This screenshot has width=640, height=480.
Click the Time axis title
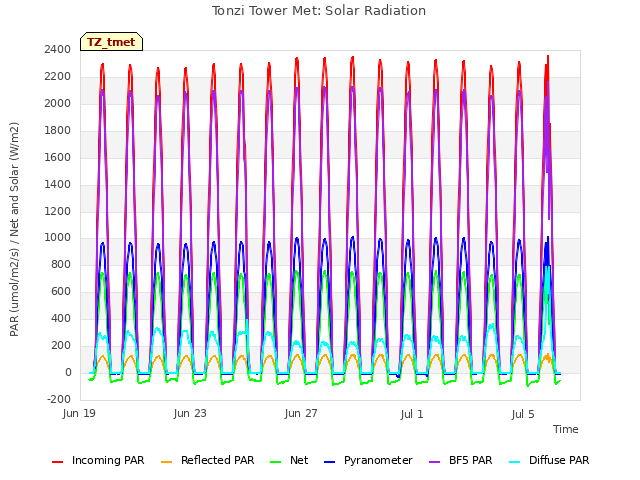point(566,429)
